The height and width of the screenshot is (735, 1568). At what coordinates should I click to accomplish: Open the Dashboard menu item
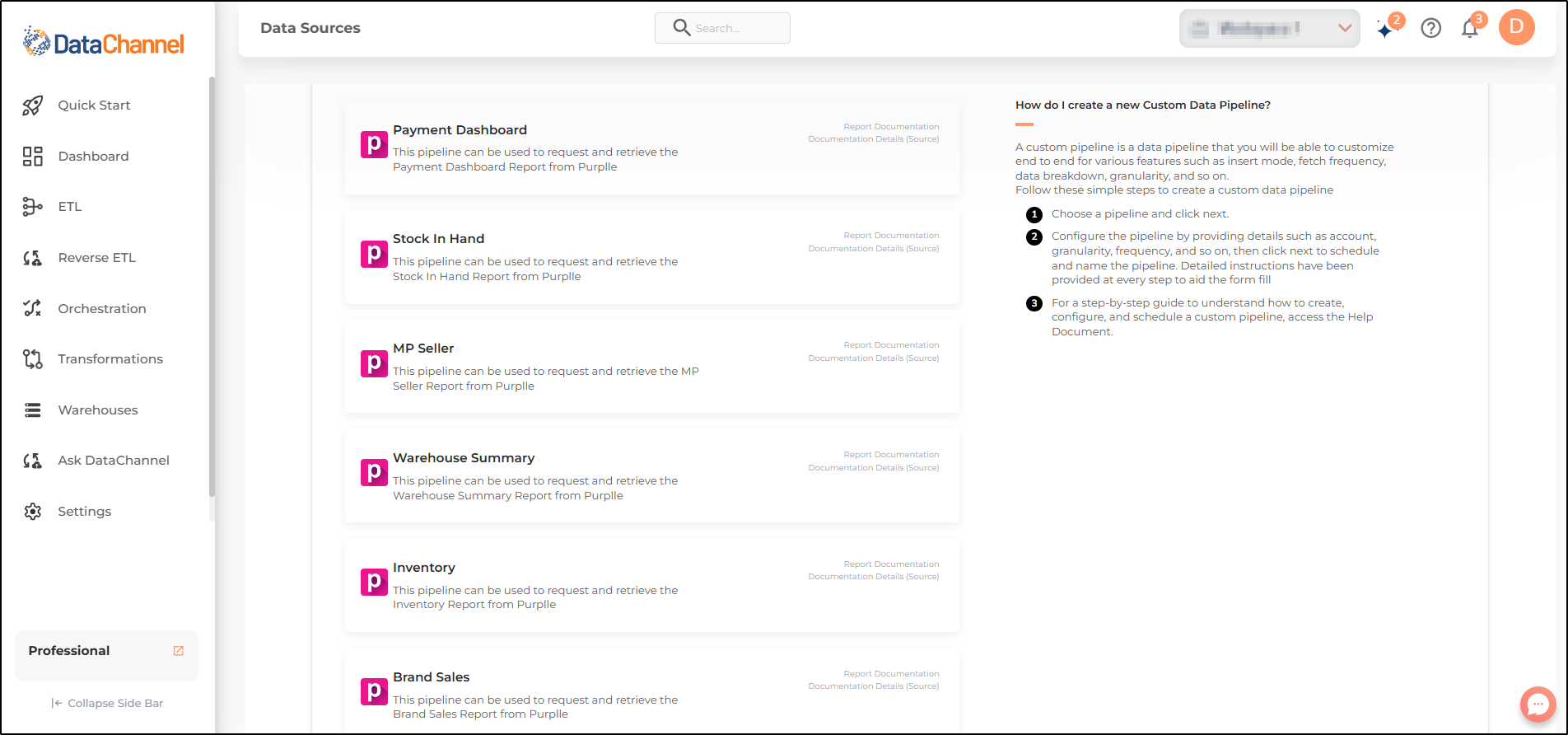pyautogui.click(x=93, y=157)
